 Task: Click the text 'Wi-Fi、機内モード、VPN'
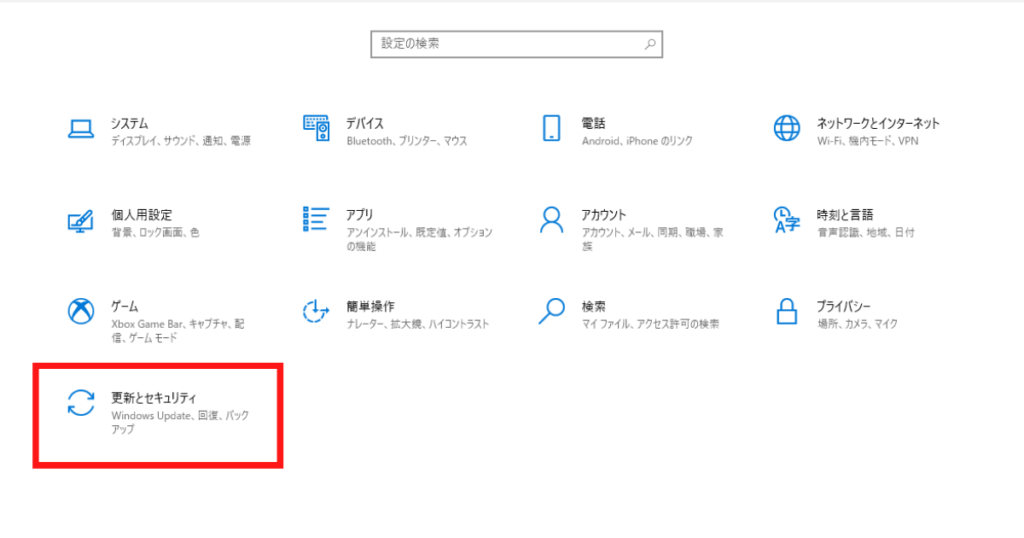pos(867,140)
